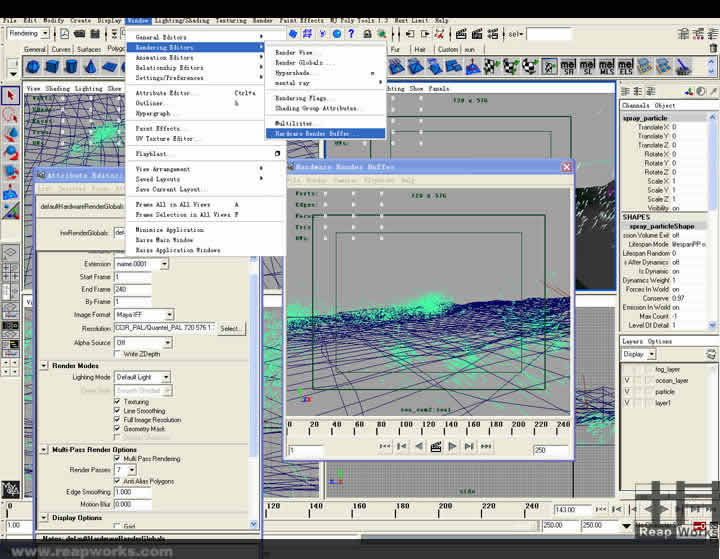This screenshot has height=559, width=720.
Task: Open render view clapperboard icon in toolbar
Action: pos(461,34)
